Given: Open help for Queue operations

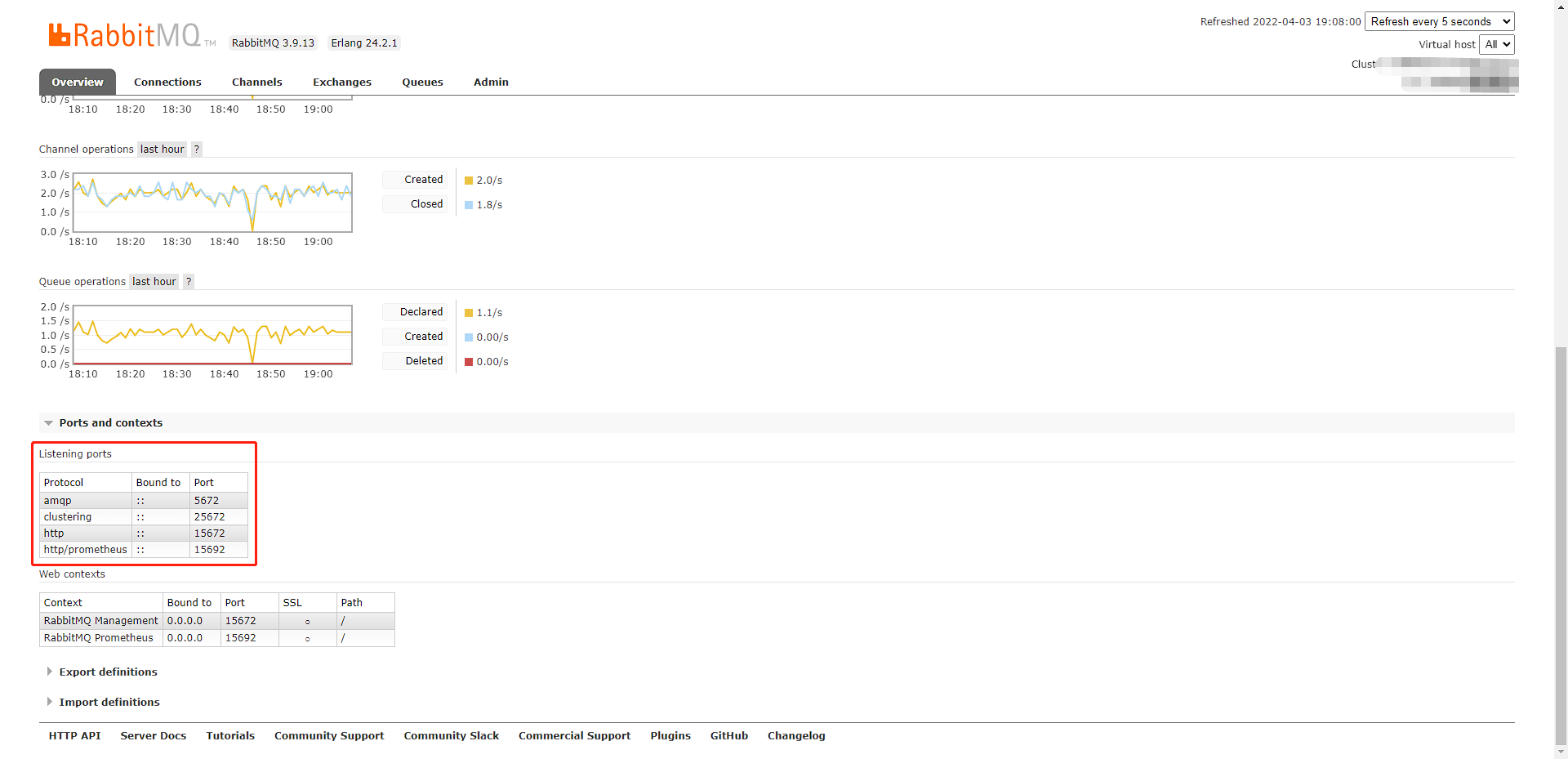Looking at the screenshot, I should pos(189,281).
